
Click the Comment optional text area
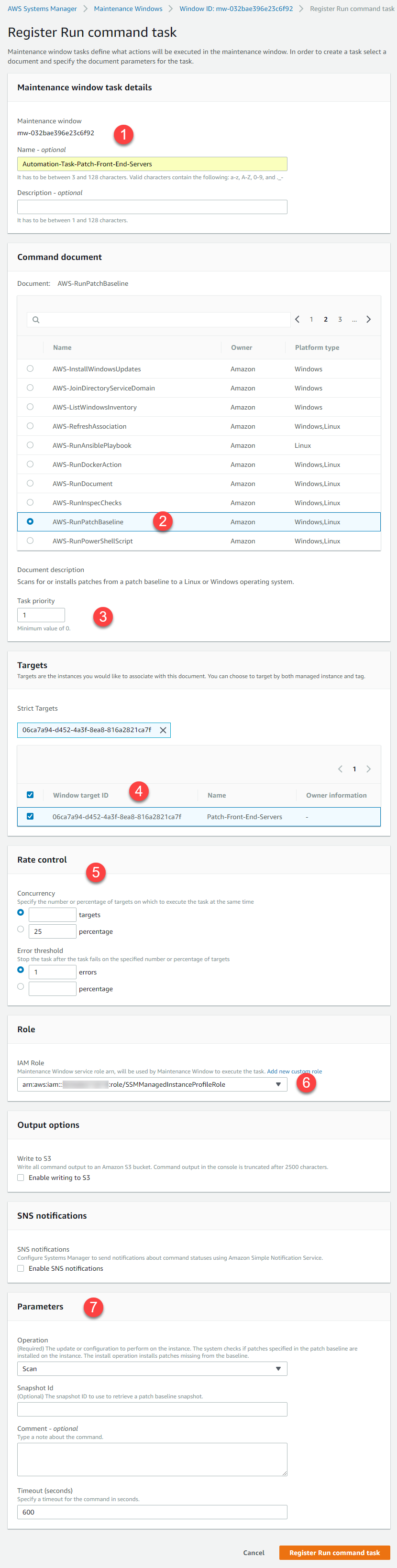pyautogui.click(x=152, y=1459)
